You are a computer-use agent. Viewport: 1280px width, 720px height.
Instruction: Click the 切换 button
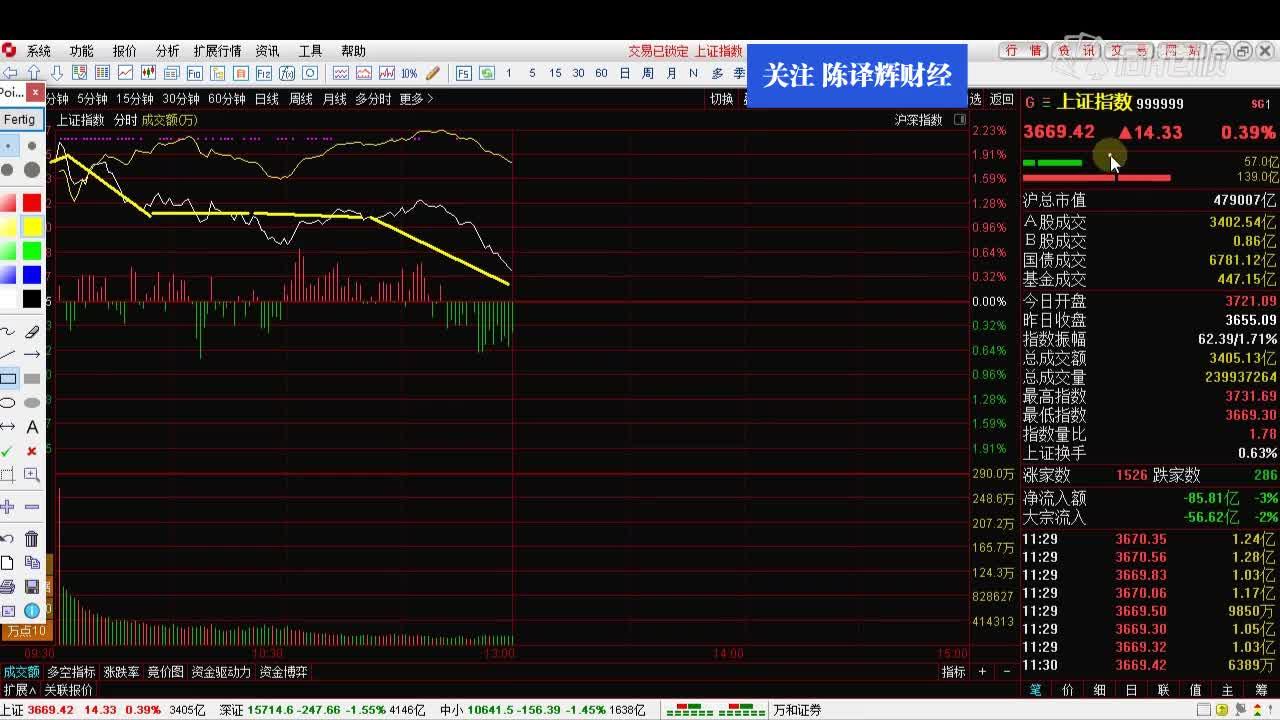tap(722, 99)
